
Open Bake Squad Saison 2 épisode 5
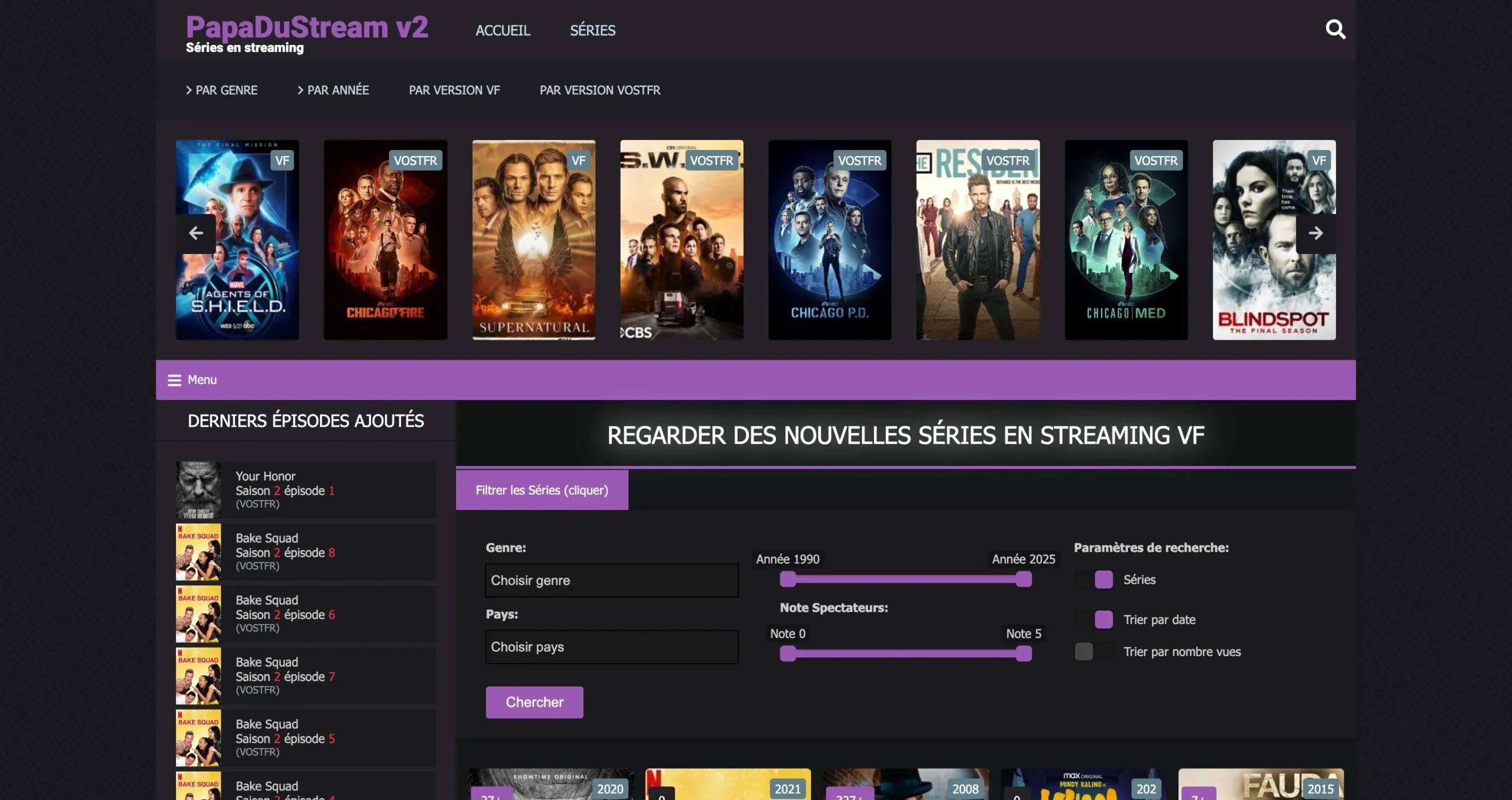[x=306, y=738]
